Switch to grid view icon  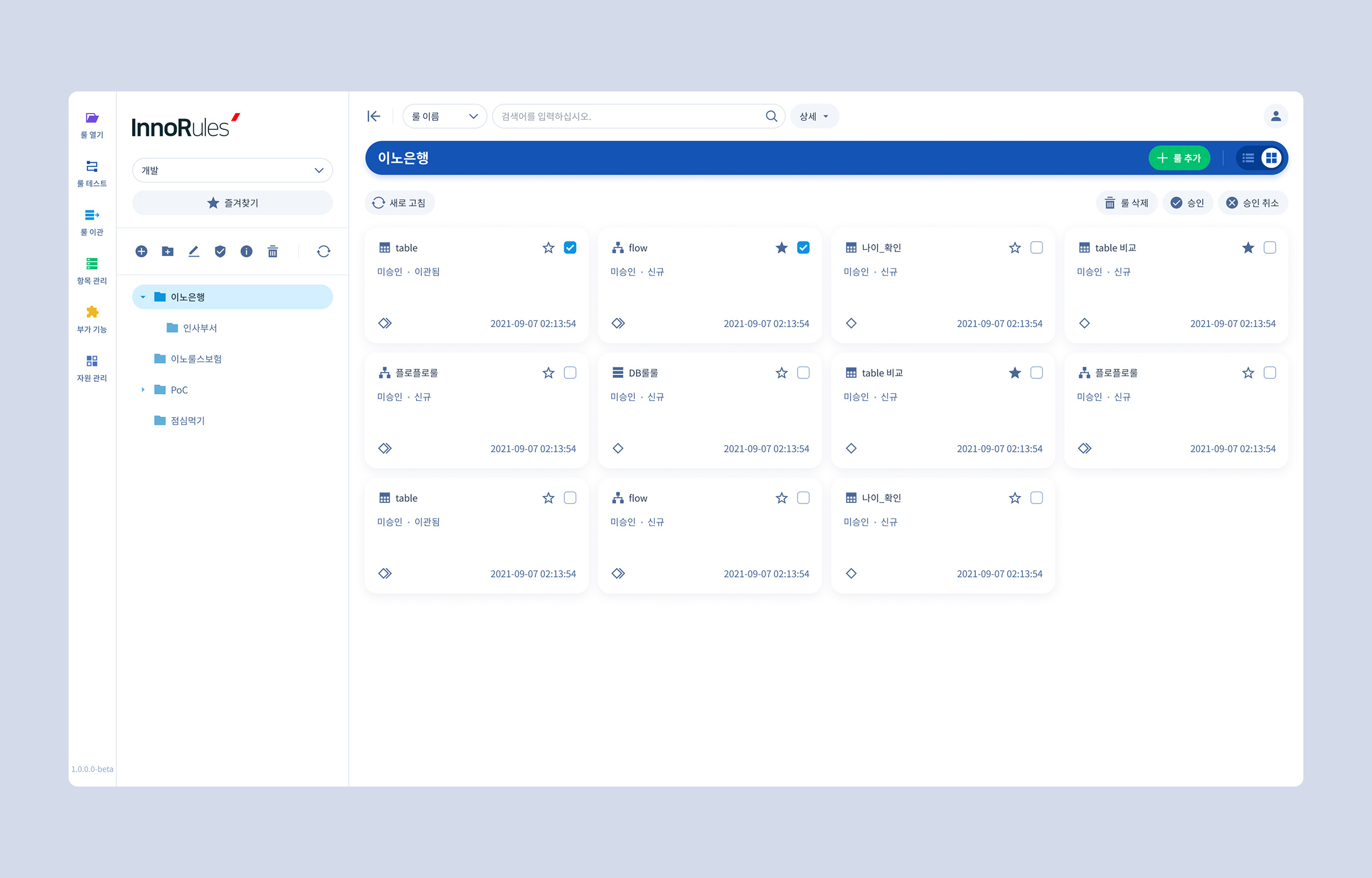pyautogui.click(x=1271, y=158)
